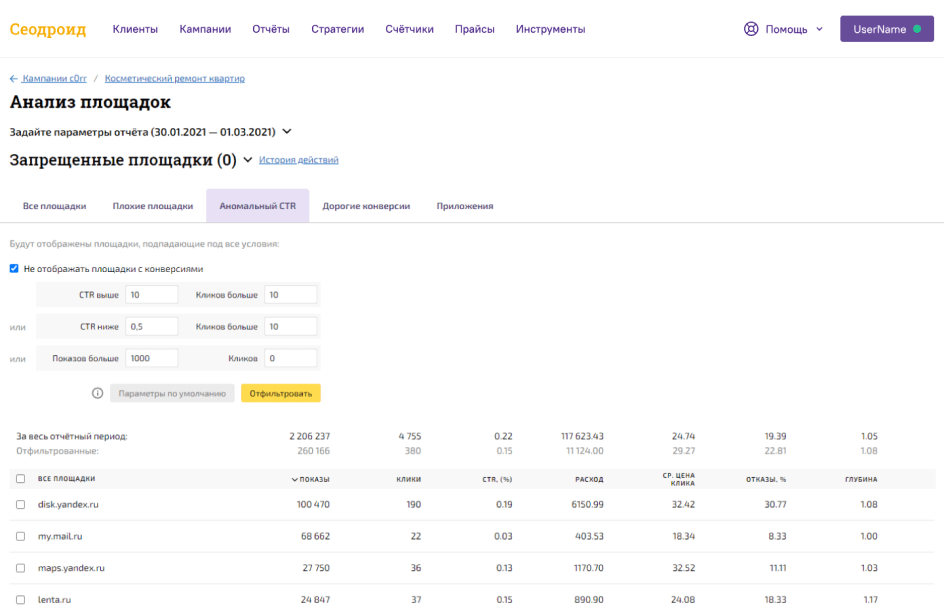The image size is (944, 613).
Task: Expand report parameters date chevron
Action: (x=287, y=131)
